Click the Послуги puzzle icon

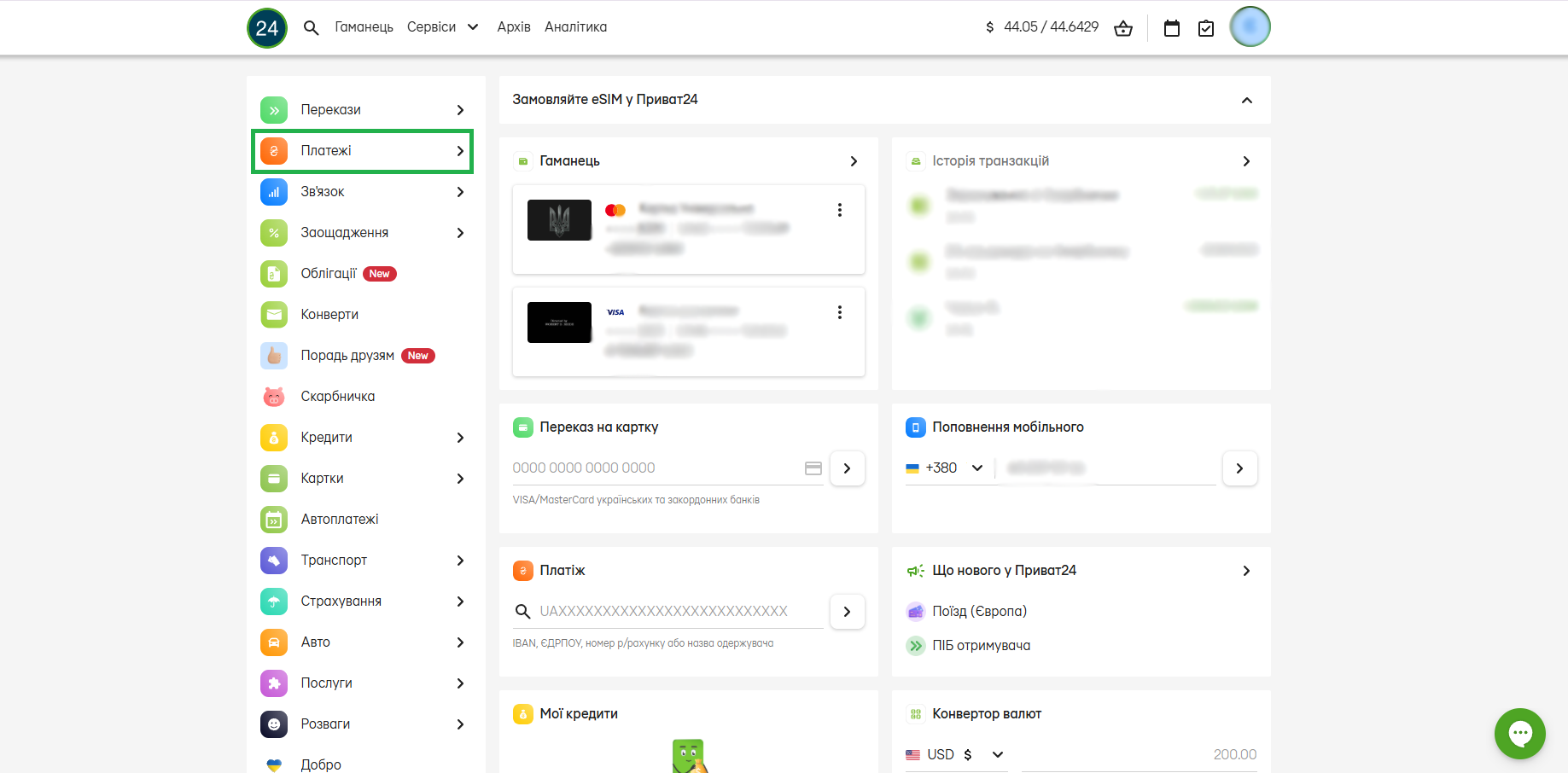(274, 683)
